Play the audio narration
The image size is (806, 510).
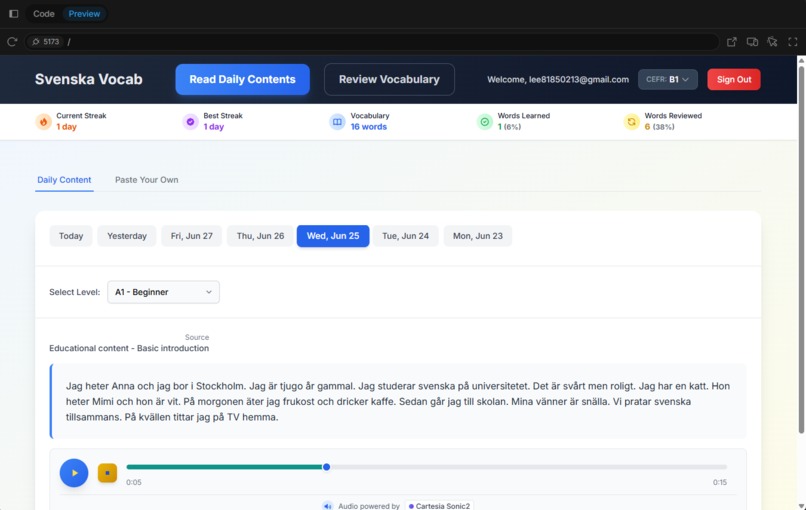74,473
